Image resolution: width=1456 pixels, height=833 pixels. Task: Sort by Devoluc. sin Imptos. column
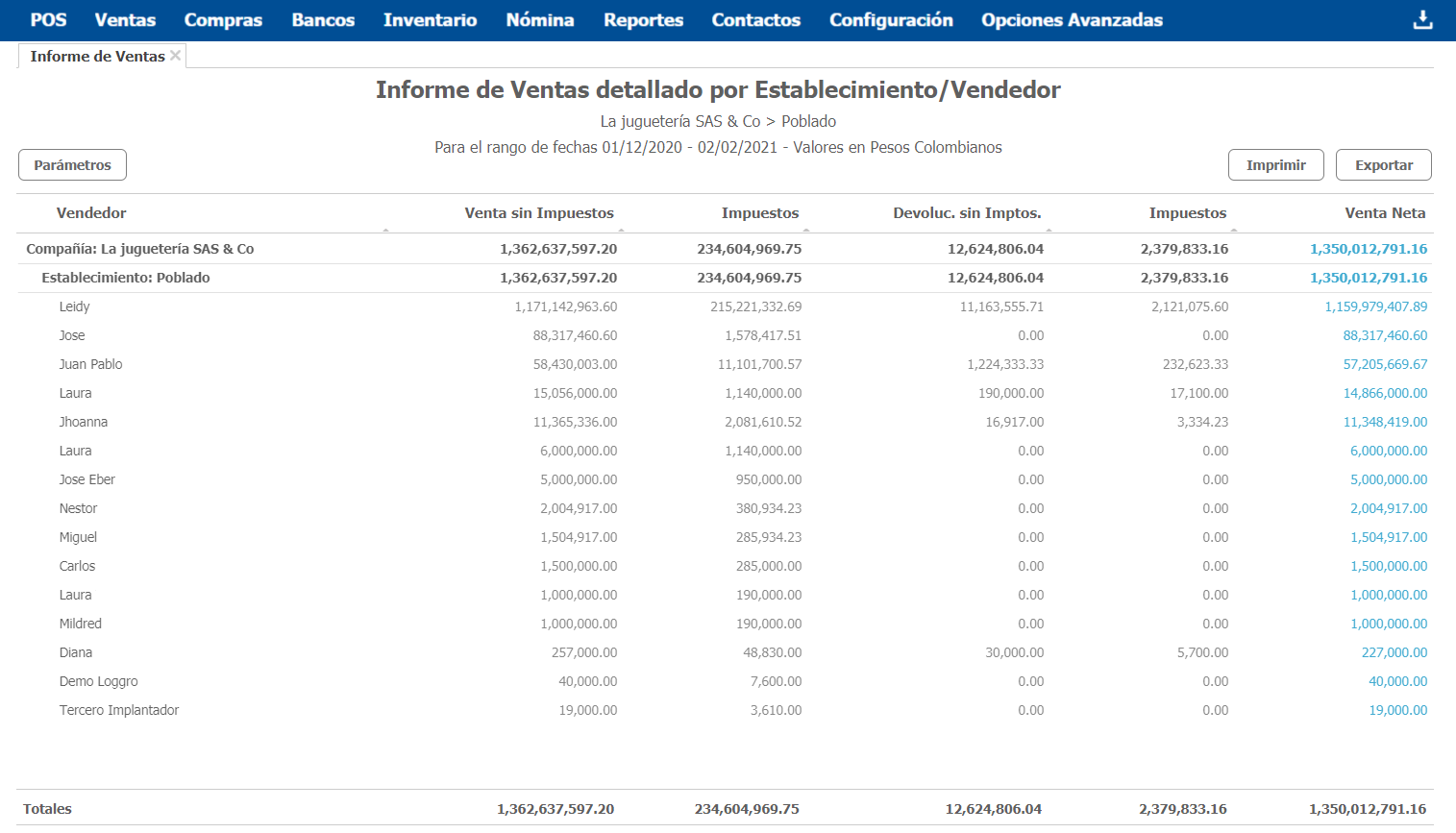tap(967, 213)
